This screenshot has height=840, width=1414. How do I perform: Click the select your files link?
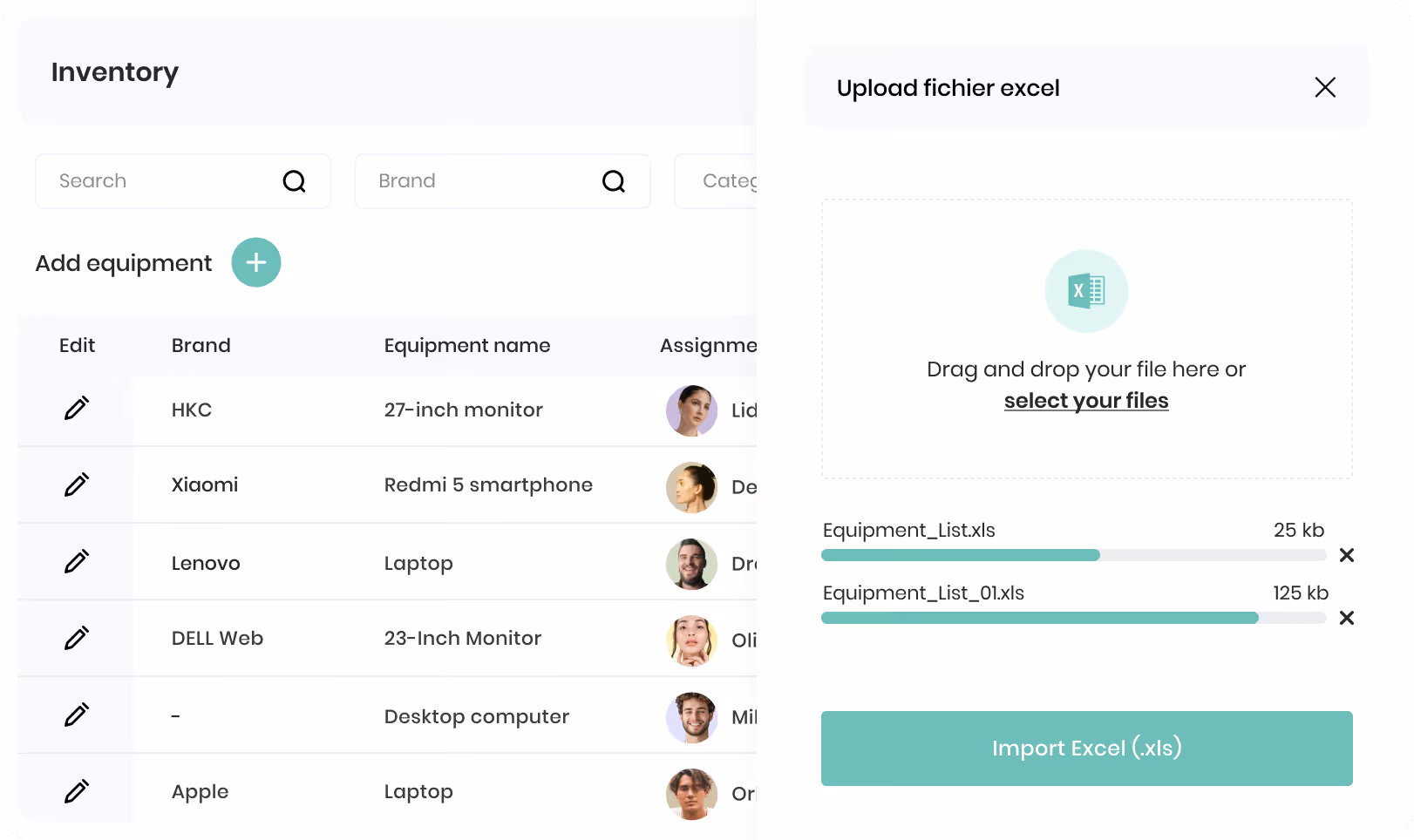pos(1086,401)
